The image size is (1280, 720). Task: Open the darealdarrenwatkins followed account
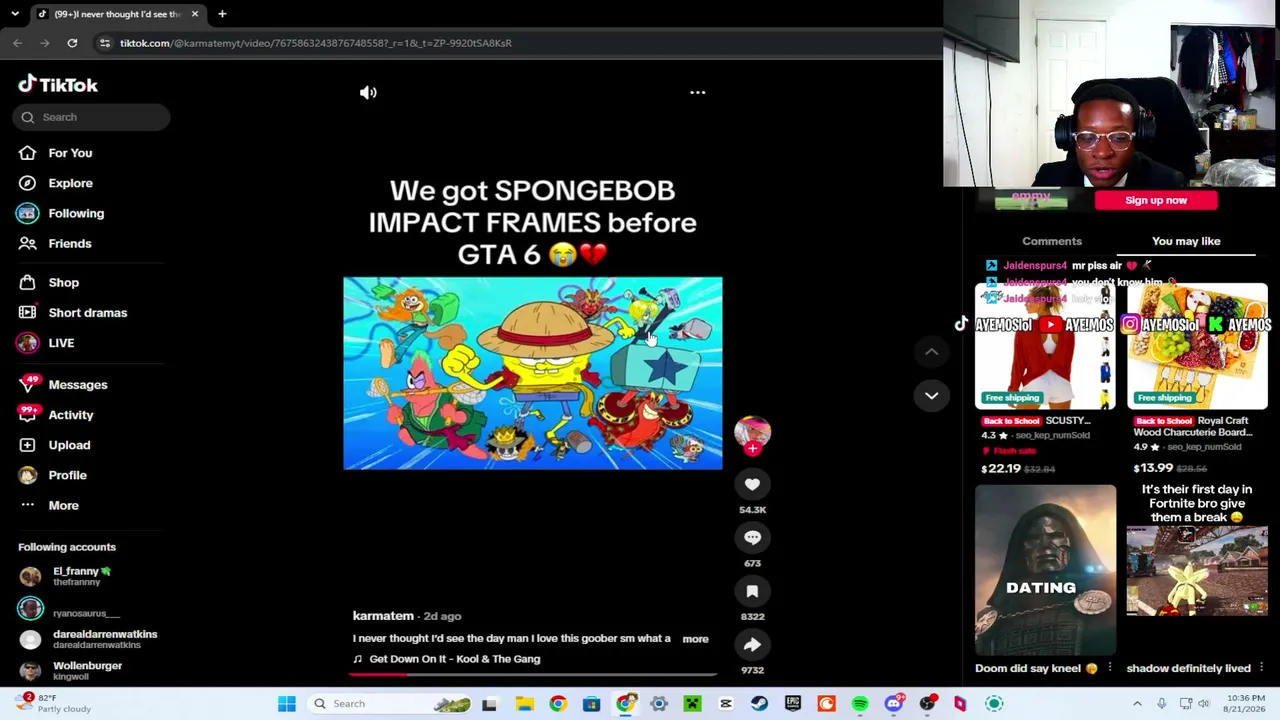(x=105, y=639)
